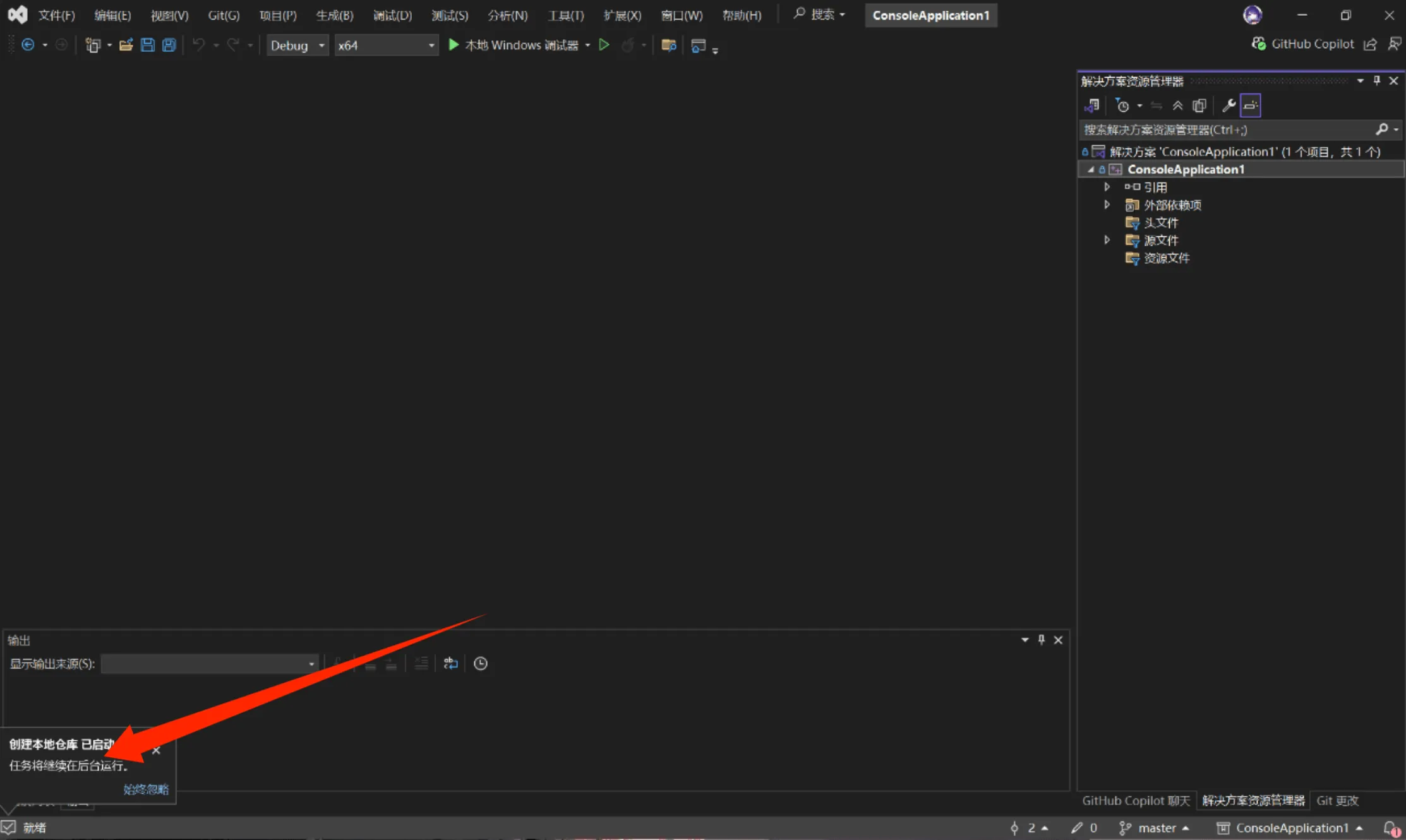Open the Properties wrench icon
The image size is (1406, 840).
(x=1228, y=105)
